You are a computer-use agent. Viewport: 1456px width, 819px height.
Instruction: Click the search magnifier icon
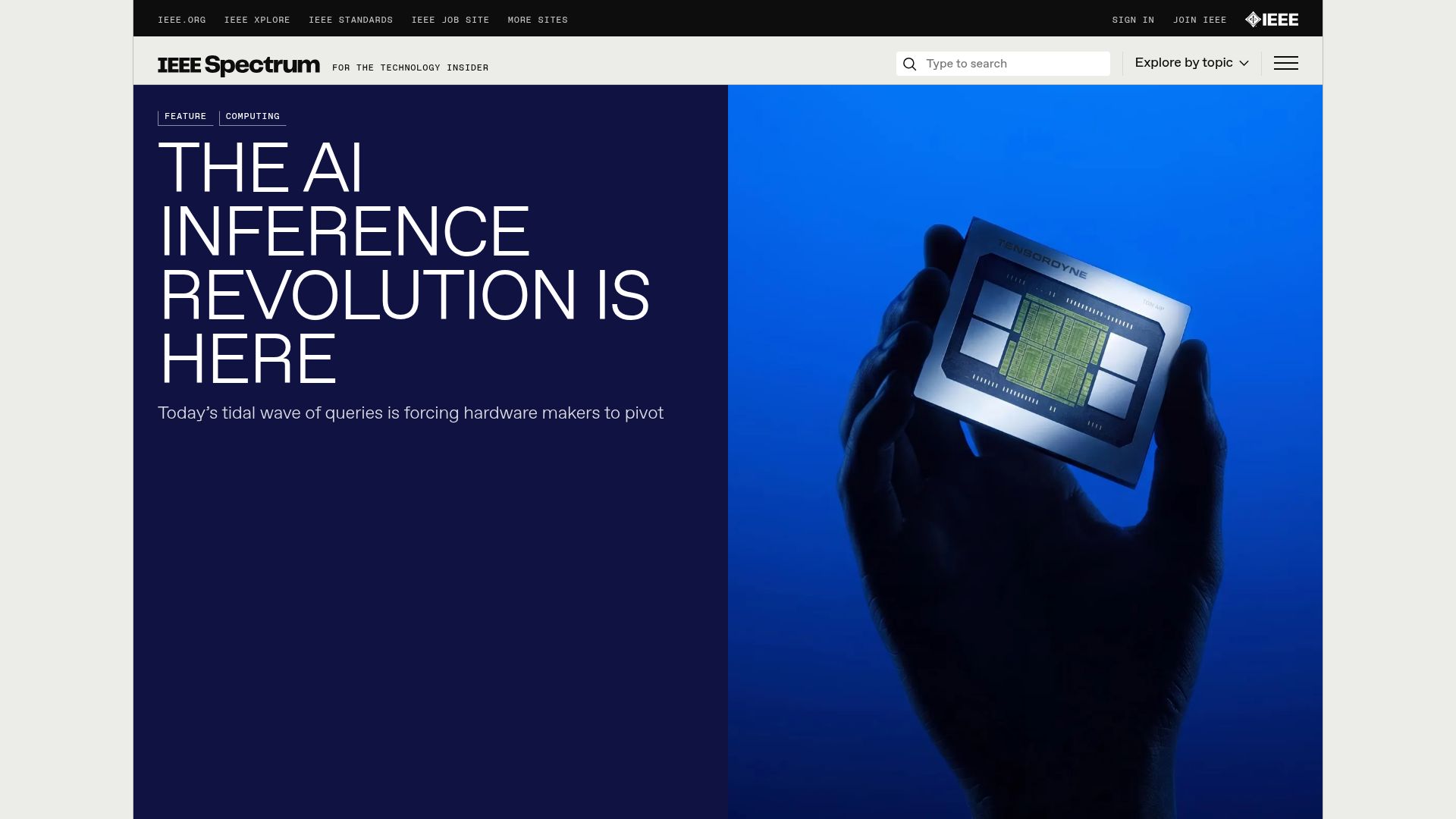click(x=910, y=64)
